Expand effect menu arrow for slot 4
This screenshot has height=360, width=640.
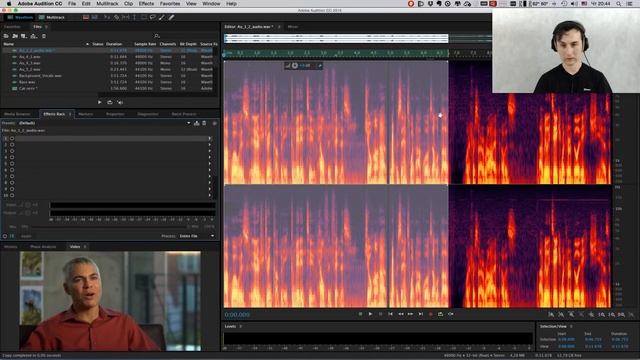click(x=210, y=157)
